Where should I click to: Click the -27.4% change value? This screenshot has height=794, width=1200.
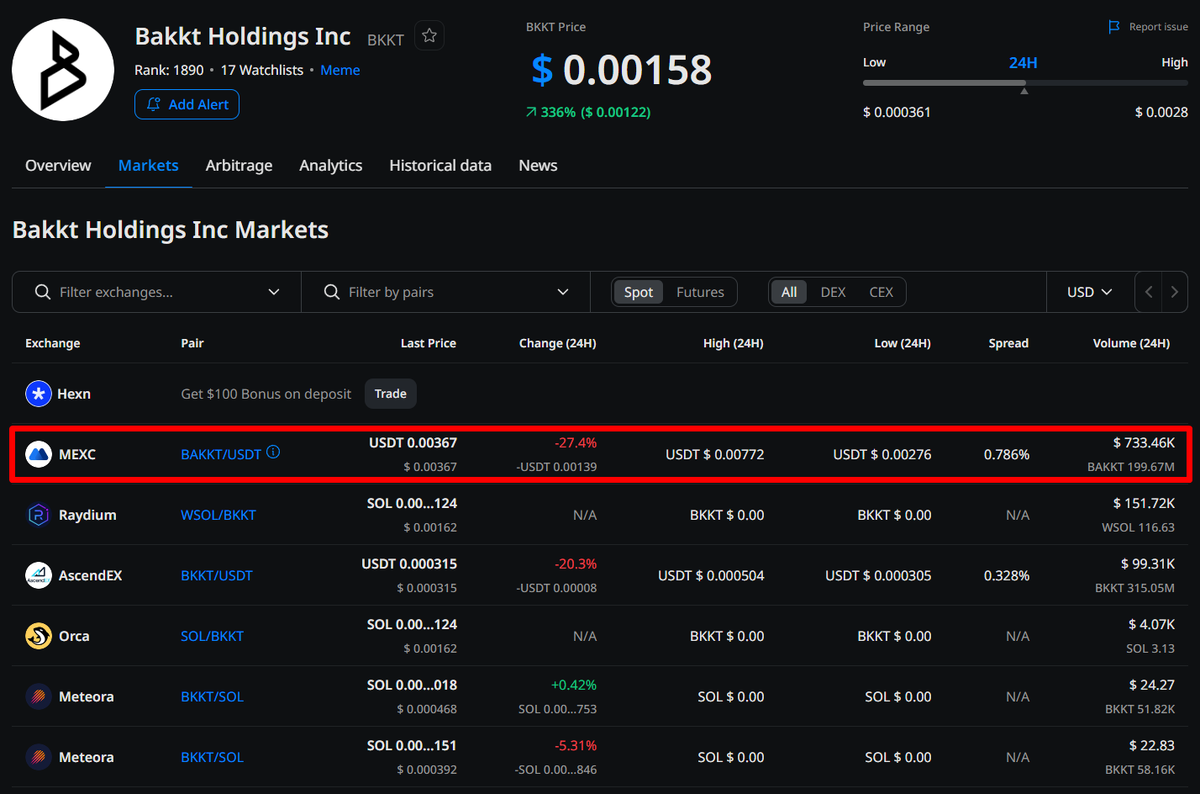tap(575, 442)
